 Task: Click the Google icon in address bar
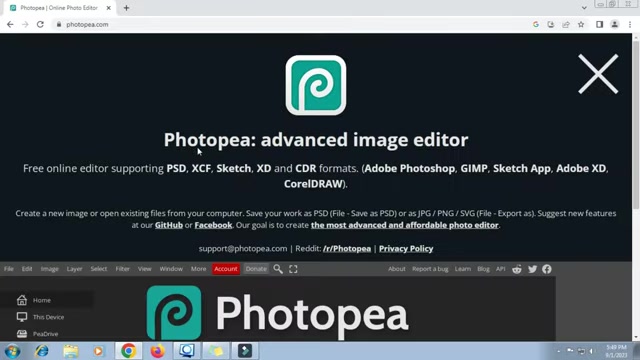click(x=536, y=24)
